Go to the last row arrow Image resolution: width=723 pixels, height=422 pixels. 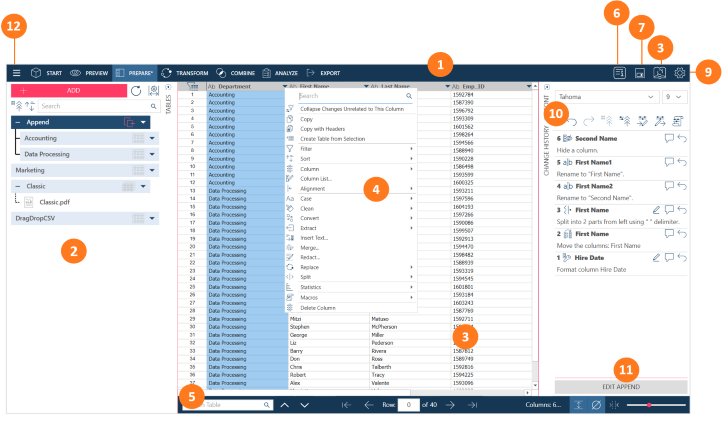click(472, 404)
